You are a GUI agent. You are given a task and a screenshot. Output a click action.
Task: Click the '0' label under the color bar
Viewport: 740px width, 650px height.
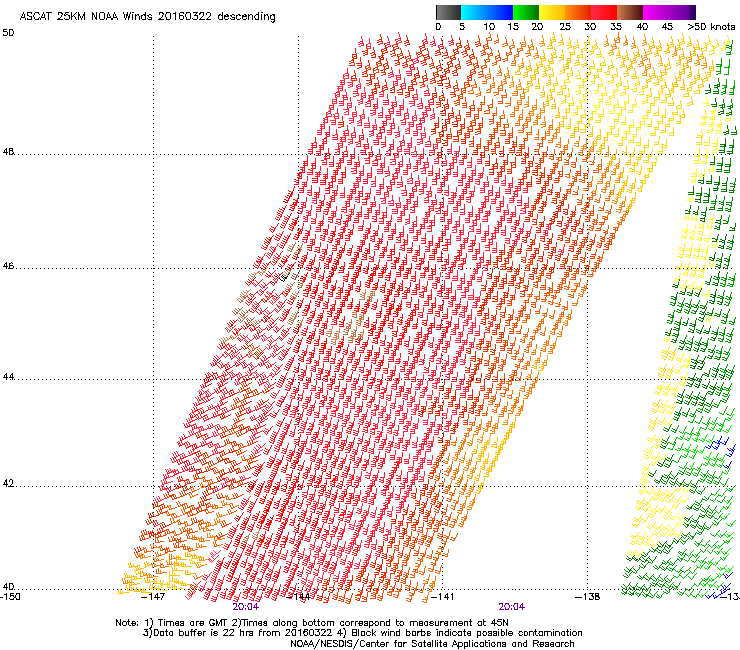click(438, 27)
